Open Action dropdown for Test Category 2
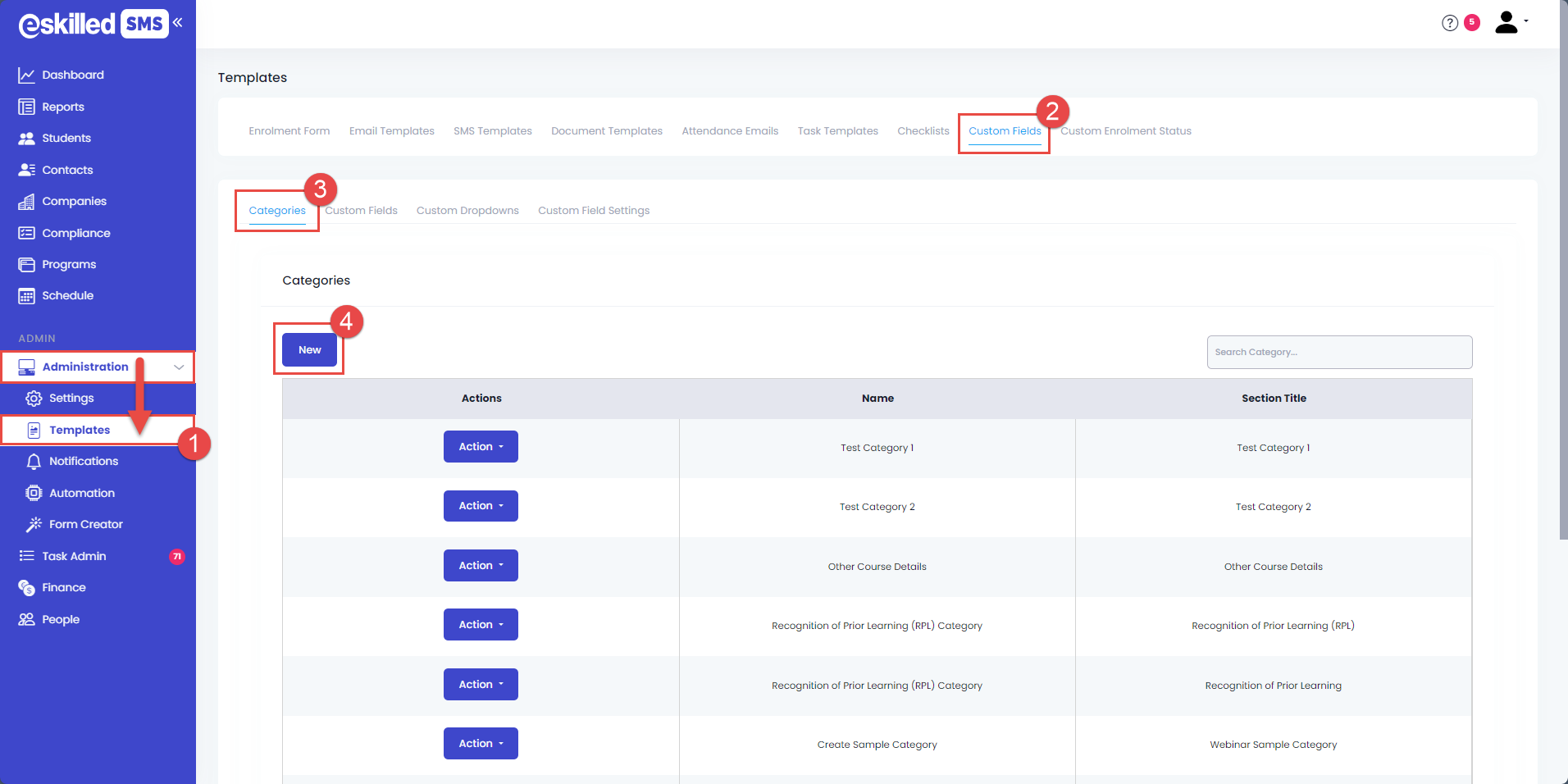1568x784 pixels. (x=481, y=506)
